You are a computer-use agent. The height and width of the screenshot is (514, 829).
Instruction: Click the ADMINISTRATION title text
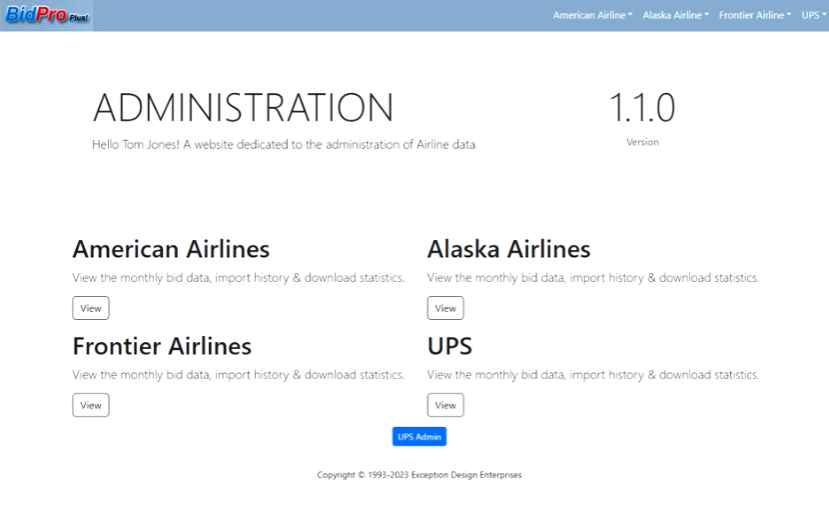[x=243, y=107]
